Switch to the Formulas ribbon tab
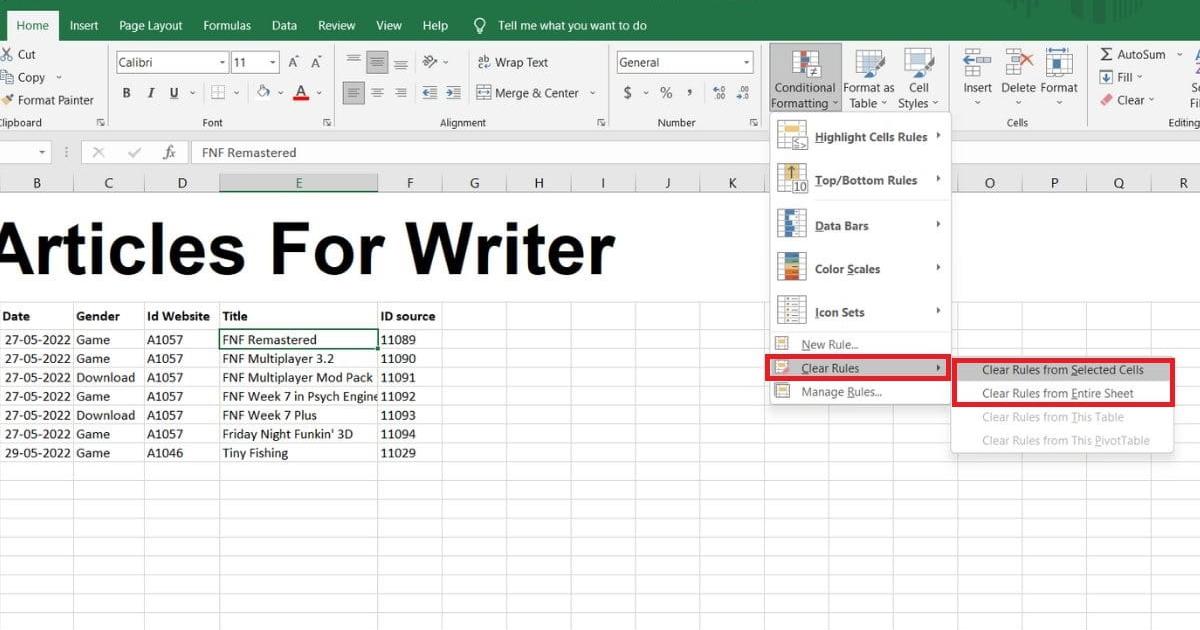 point(227,25)
